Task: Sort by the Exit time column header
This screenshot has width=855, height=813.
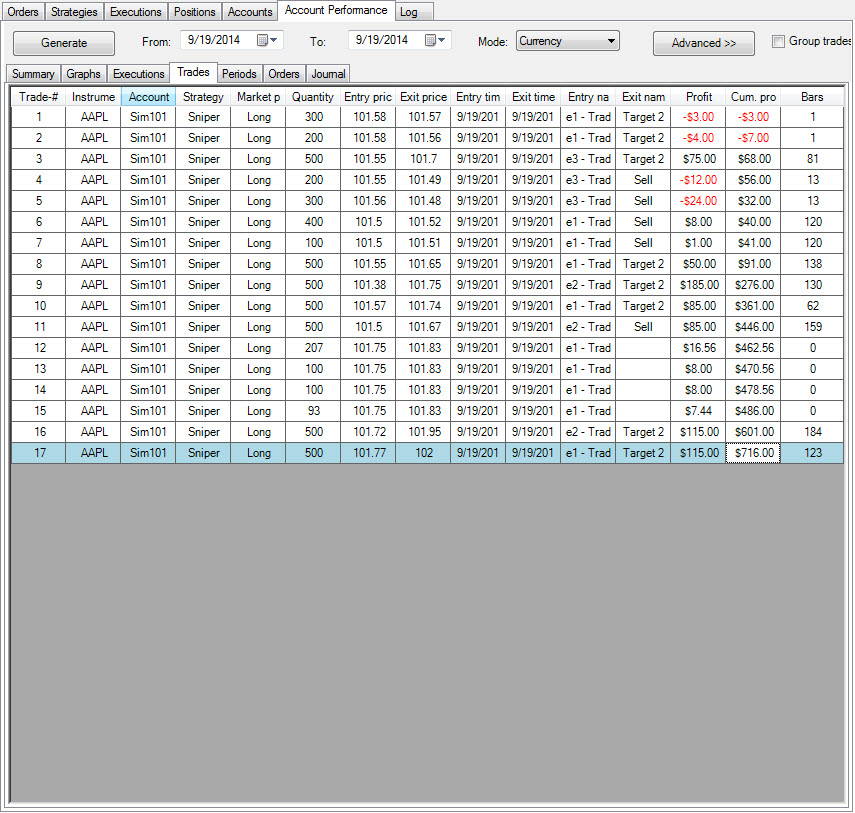Action: 533,97
